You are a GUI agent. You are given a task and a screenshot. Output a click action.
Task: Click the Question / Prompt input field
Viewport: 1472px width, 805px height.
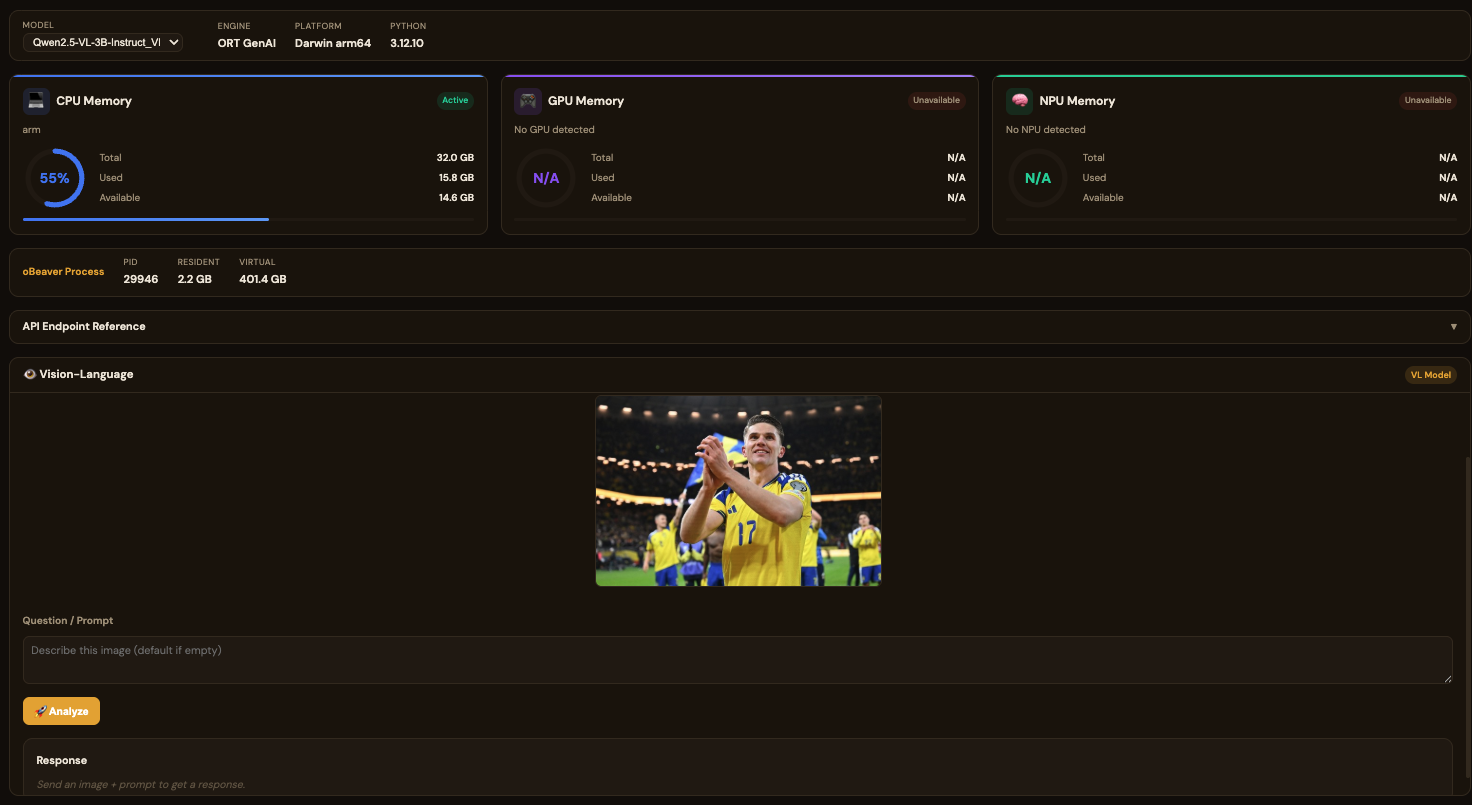coord(736,660)
